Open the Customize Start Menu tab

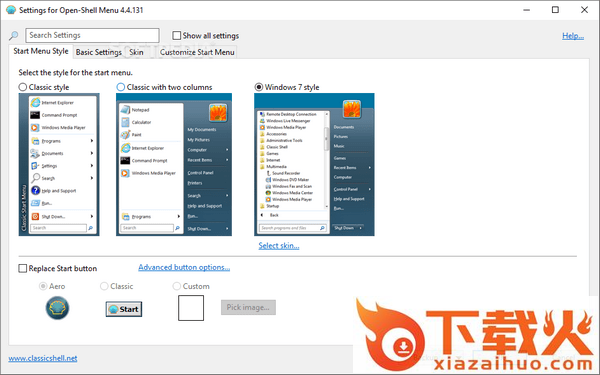click(x=197, y=52)
